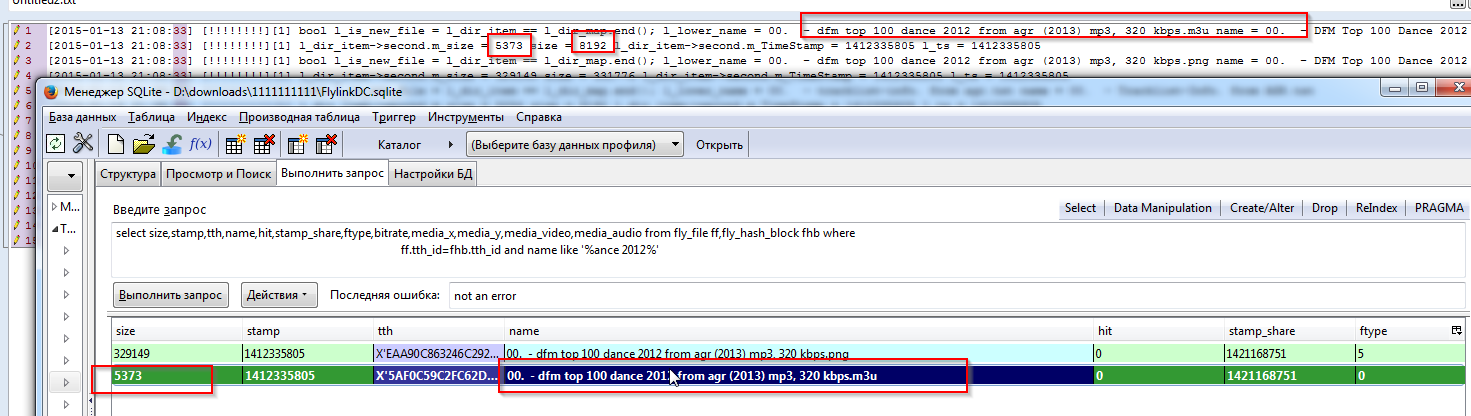Open the Таблица menu
Screen dimensions: 1471x416
coord(151,117)
